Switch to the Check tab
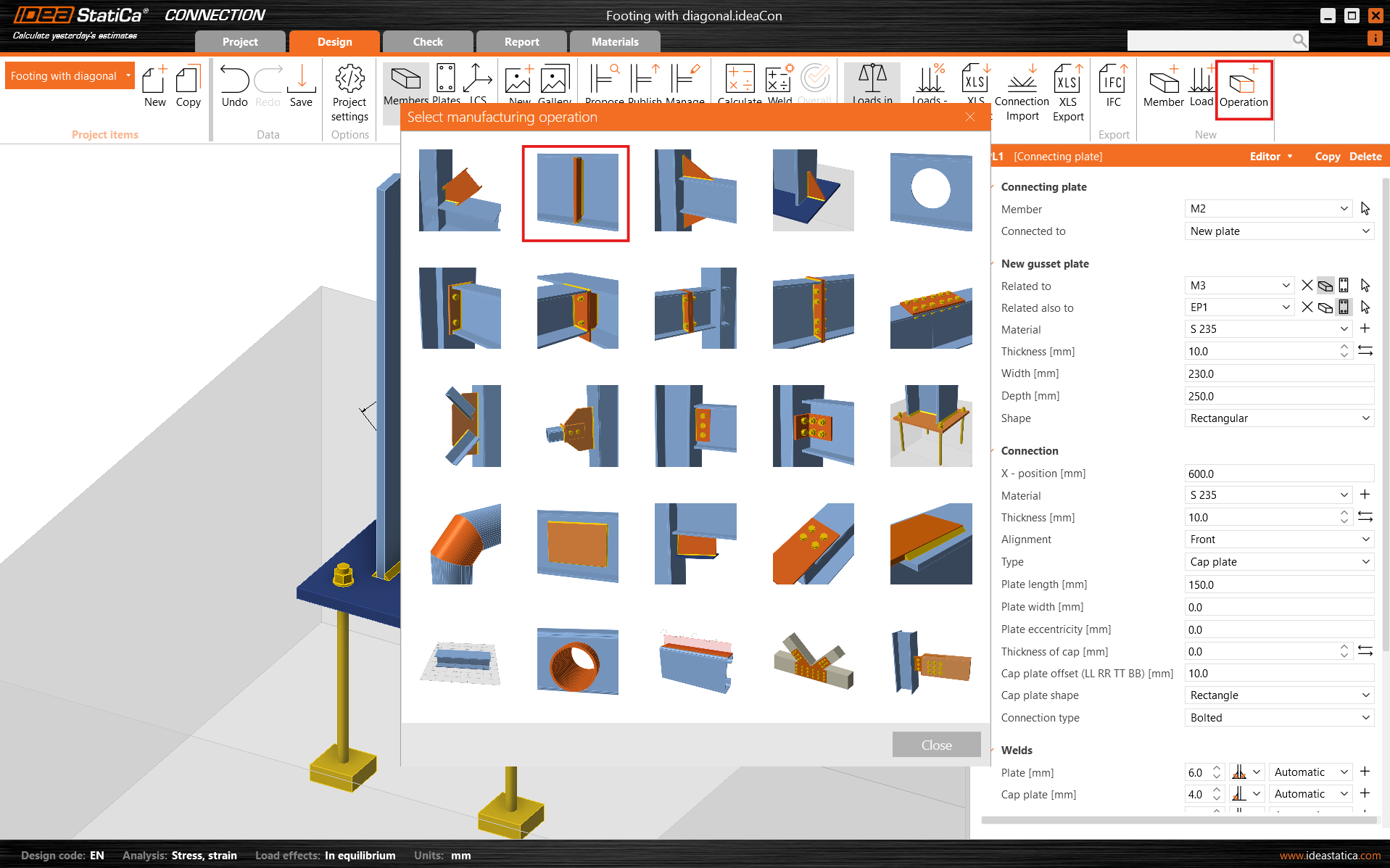The width and height of the screenshot is (1390, 868). [x=428, y=42]
